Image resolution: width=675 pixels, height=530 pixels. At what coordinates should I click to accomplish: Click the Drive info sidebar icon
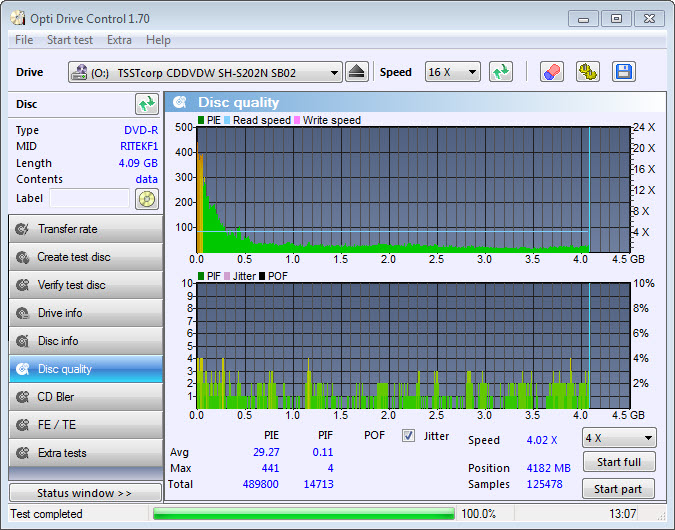click(22, 313)
